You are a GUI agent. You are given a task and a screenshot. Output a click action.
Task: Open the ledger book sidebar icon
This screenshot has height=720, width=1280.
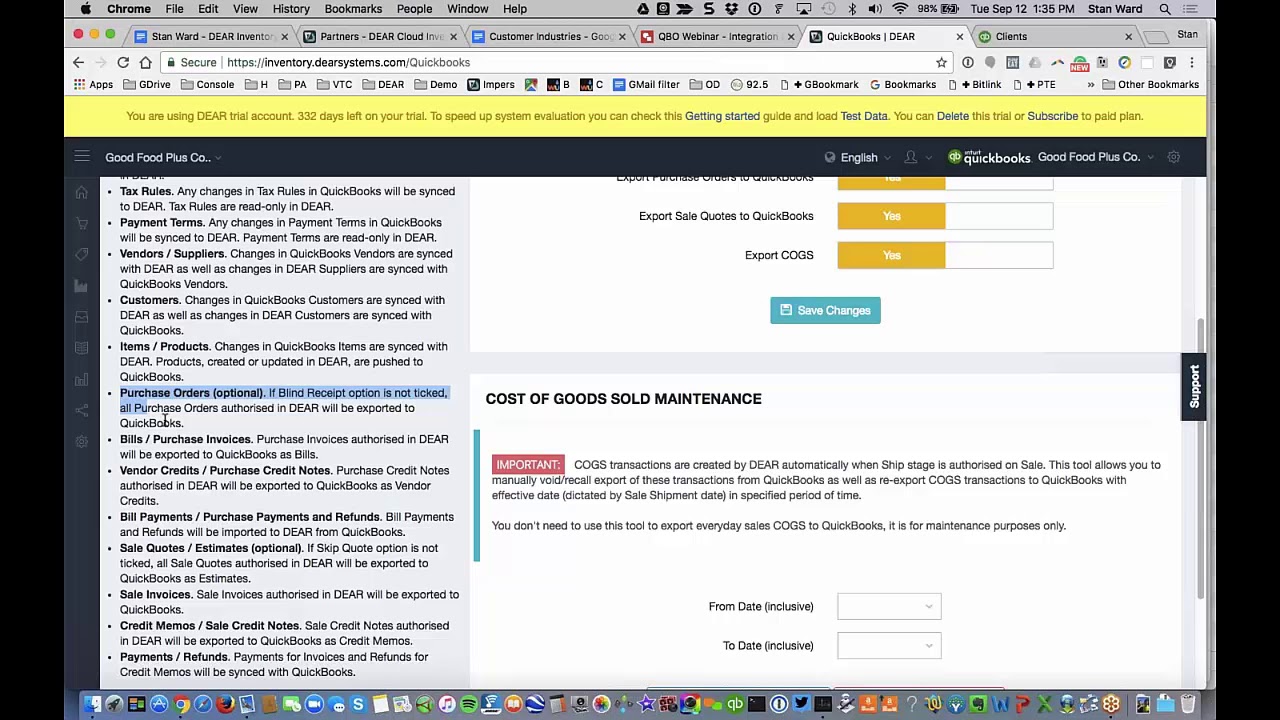(82, 348)
